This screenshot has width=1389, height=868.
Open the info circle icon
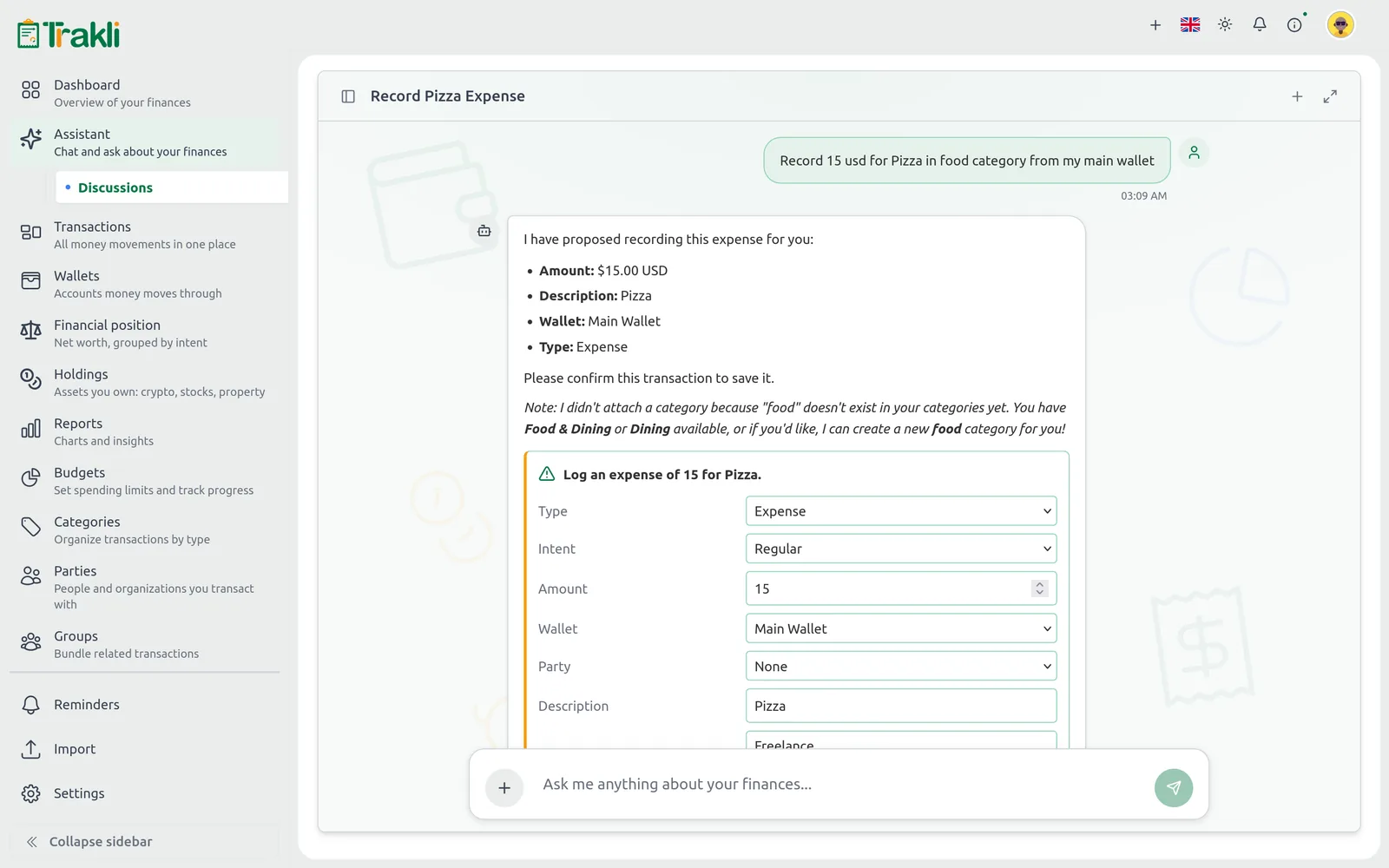[1294, 25]
